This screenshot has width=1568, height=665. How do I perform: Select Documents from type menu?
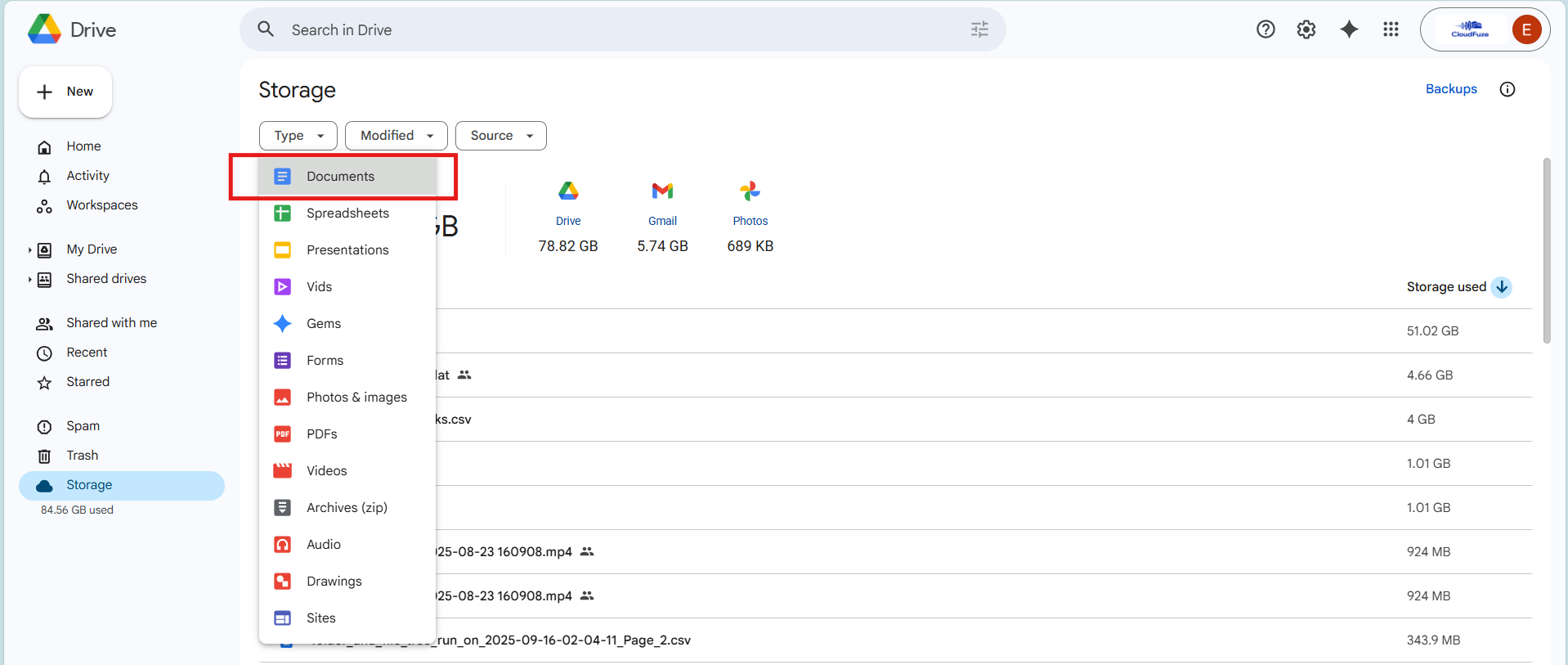(x=347, y=176)
